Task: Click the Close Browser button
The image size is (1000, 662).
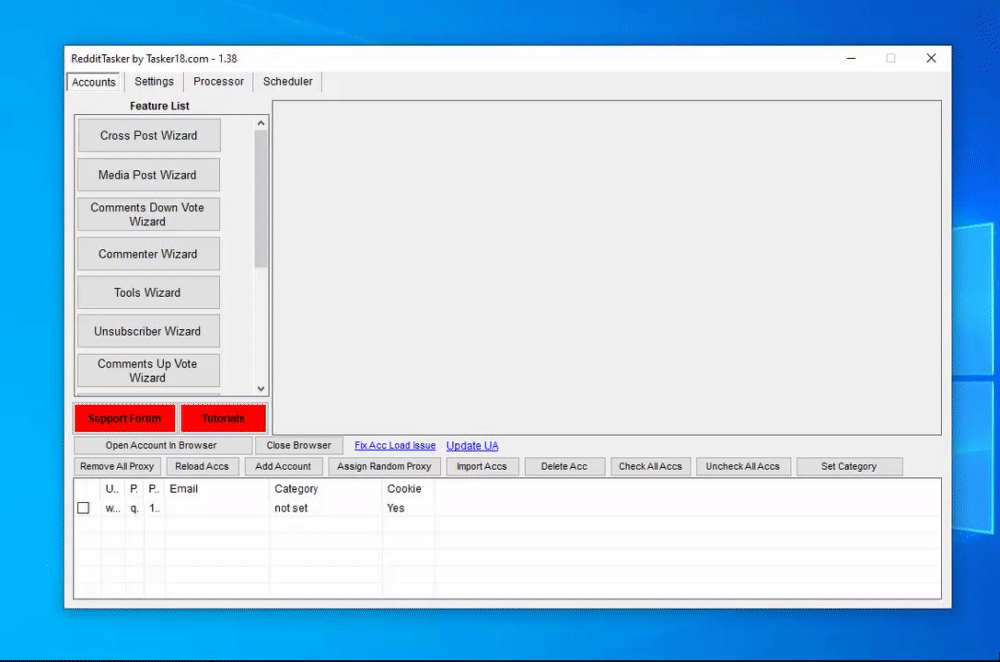Action: click(x=298, y=445)
